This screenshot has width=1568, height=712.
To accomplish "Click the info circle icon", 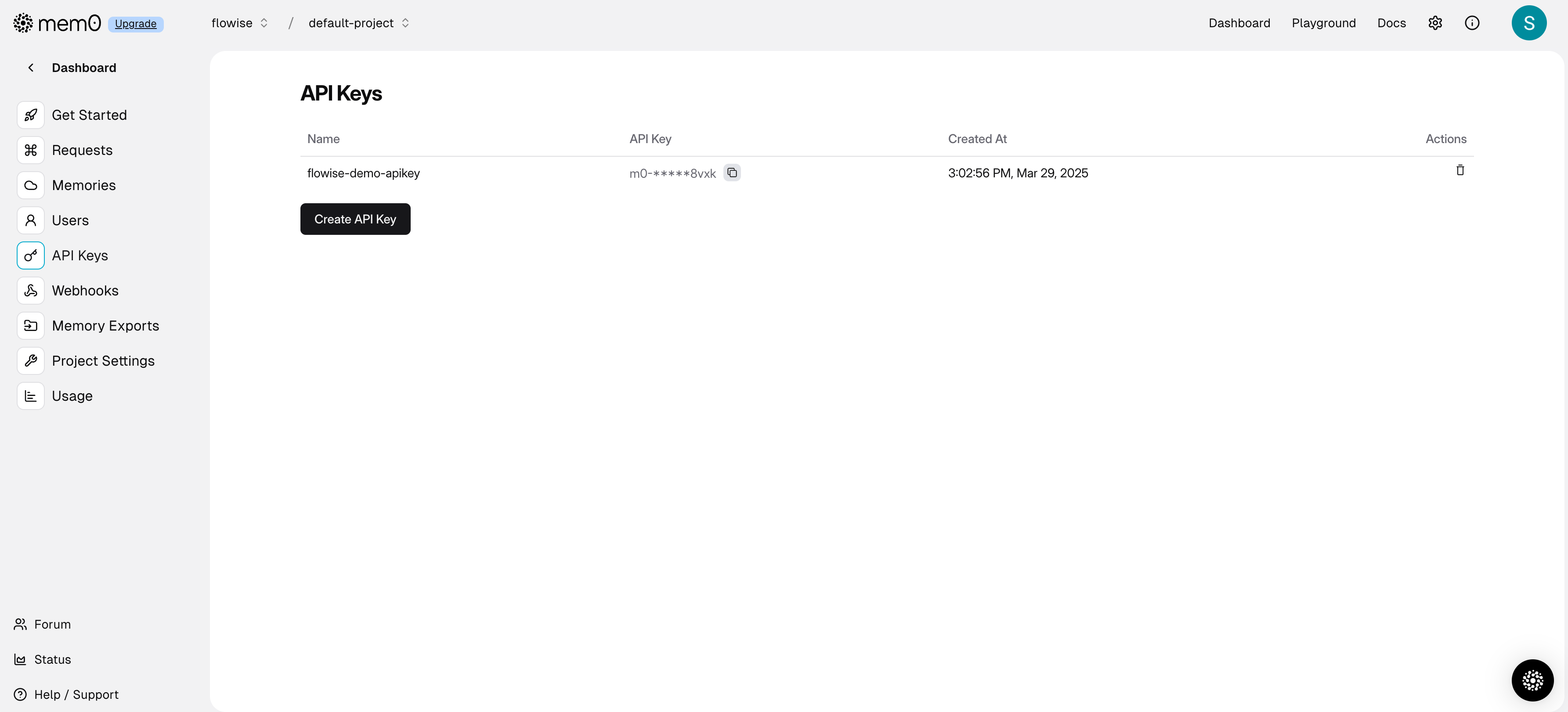I will pyautogui.click(x=1471, y=23).
